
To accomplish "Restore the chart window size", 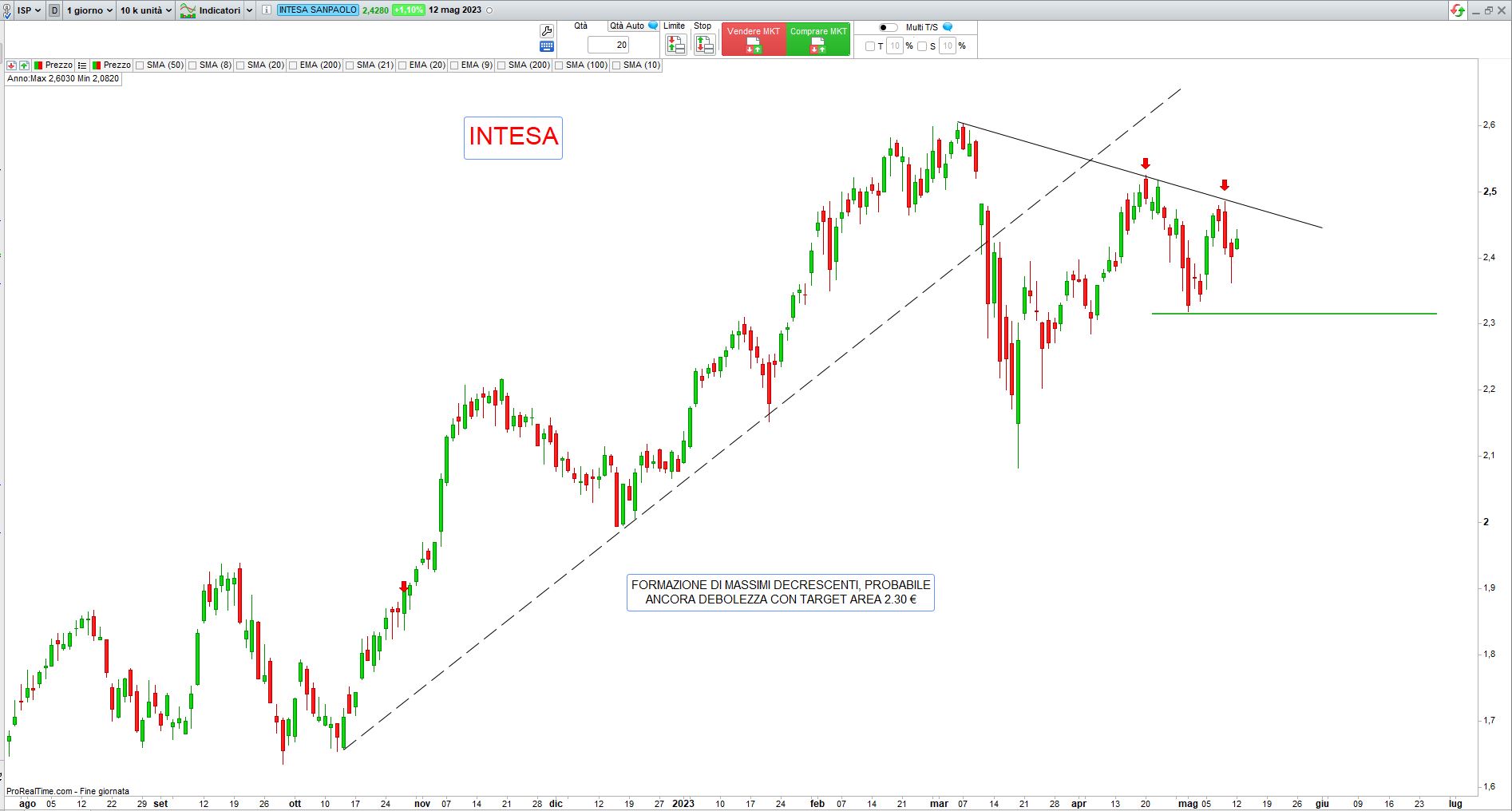I will click(1489, 10).
